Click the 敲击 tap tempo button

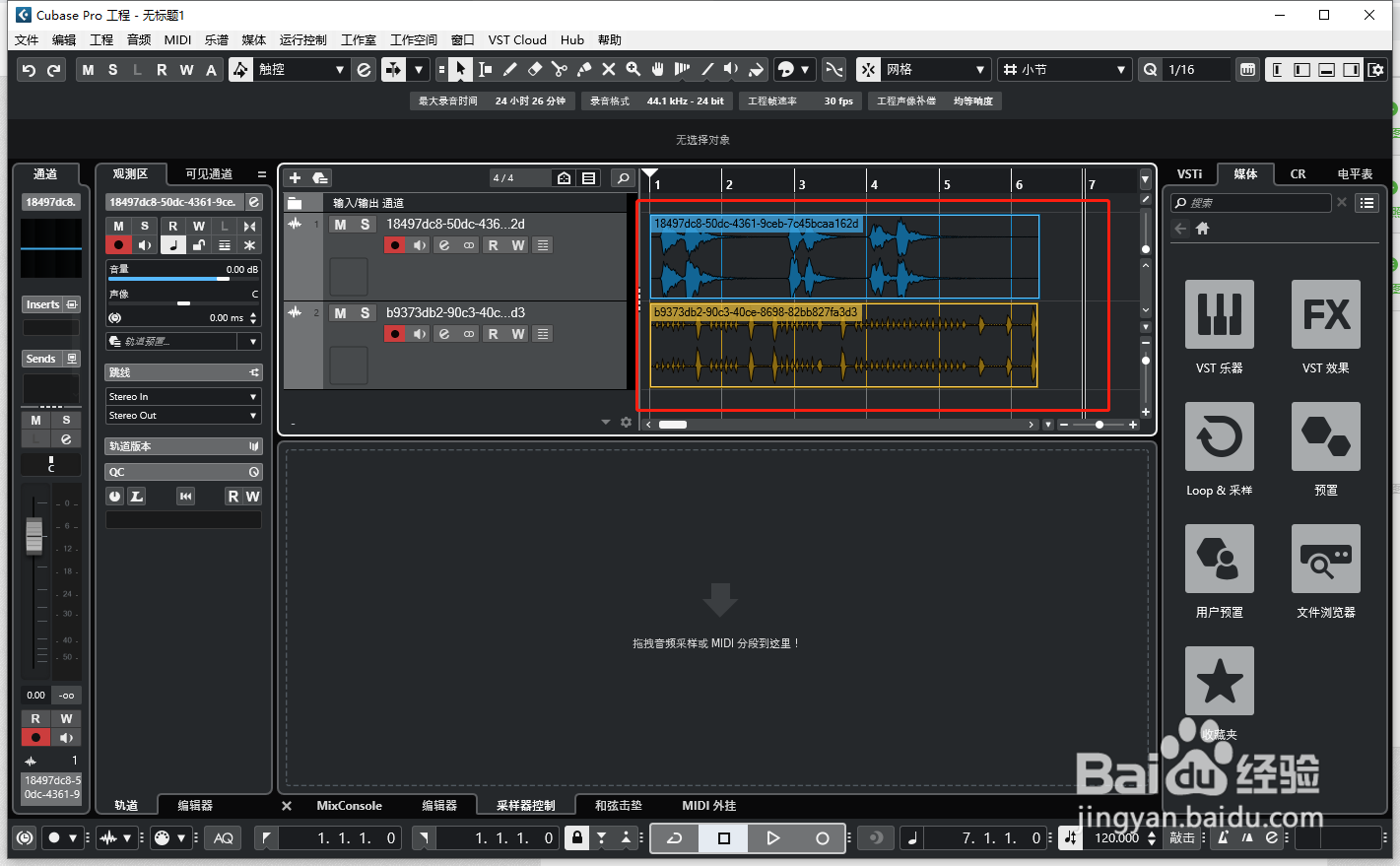click(1182, 838)
